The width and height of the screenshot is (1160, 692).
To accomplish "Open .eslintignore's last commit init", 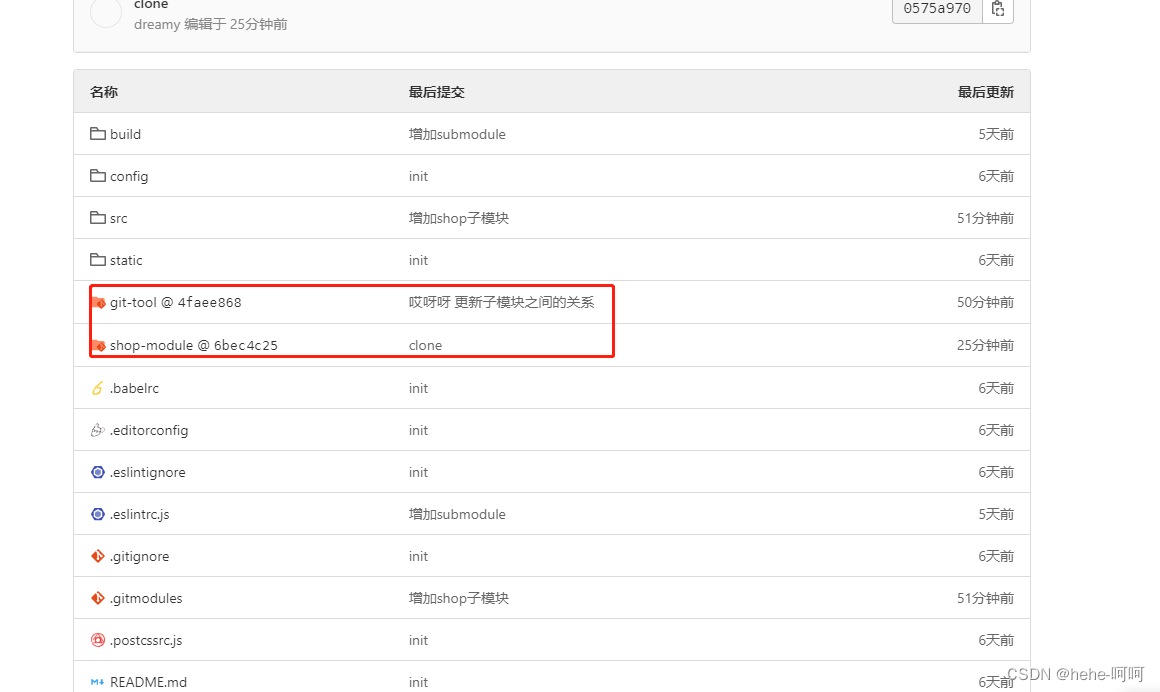I will point(418,472).
